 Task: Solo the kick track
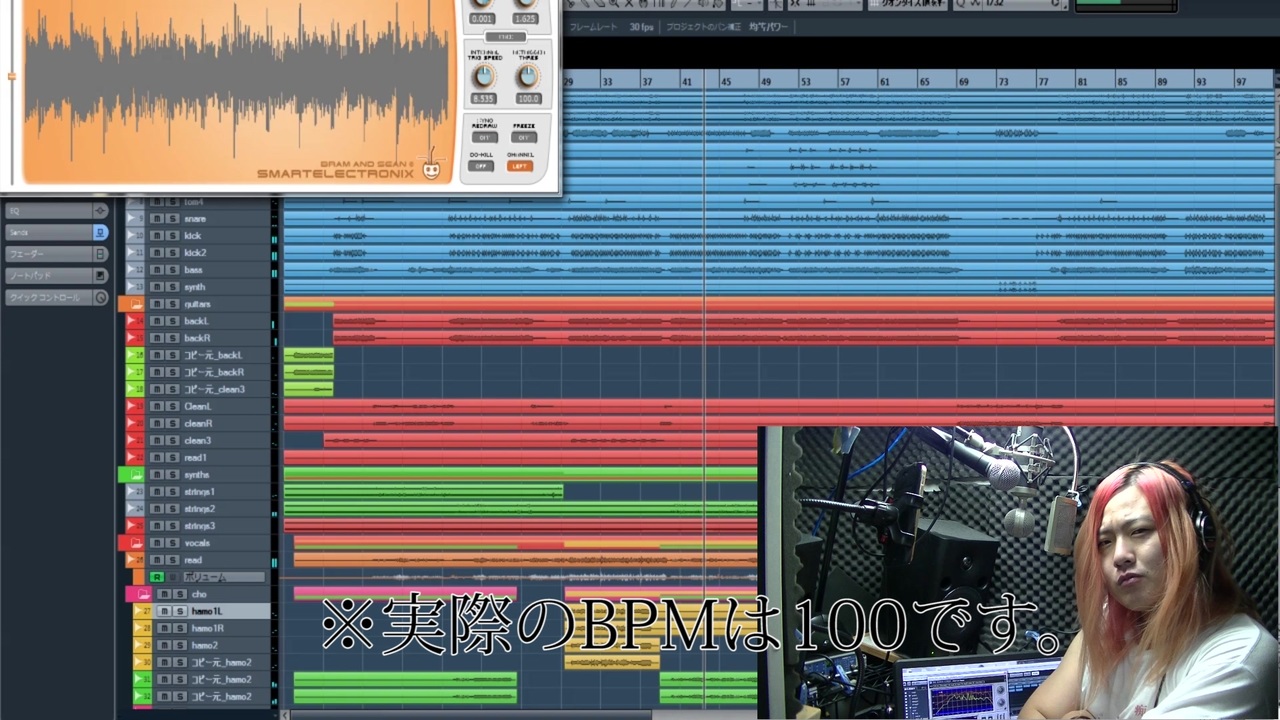[x=172, y=236]
